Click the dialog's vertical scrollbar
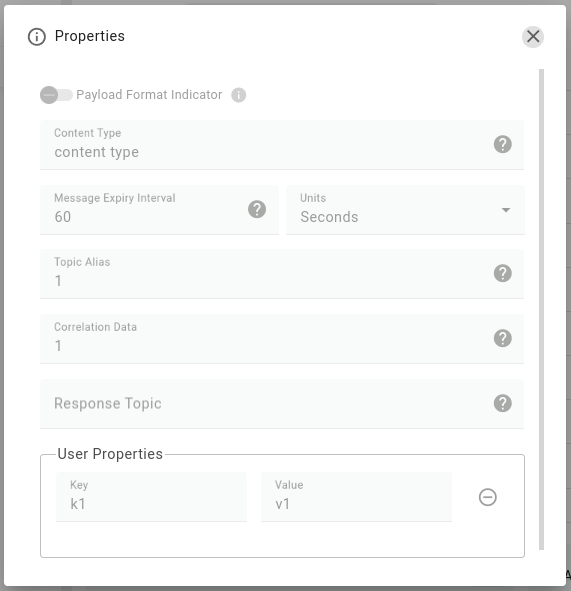 click(x=541, y=309)
